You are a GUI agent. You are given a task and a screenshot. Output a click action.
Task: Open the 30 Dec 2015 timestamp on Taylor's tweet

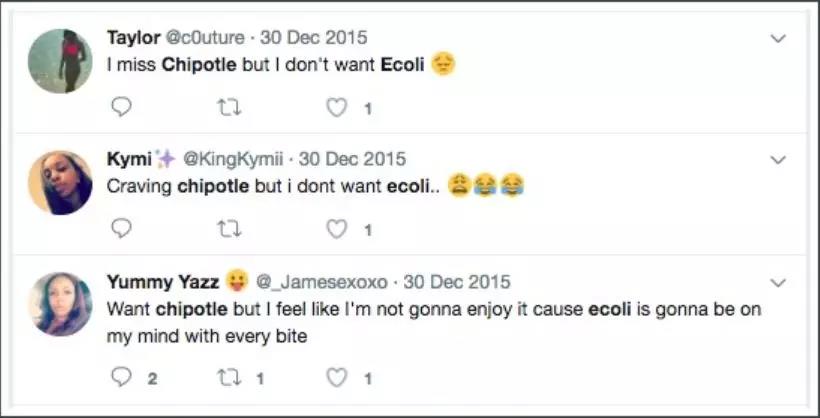[314, 38]
